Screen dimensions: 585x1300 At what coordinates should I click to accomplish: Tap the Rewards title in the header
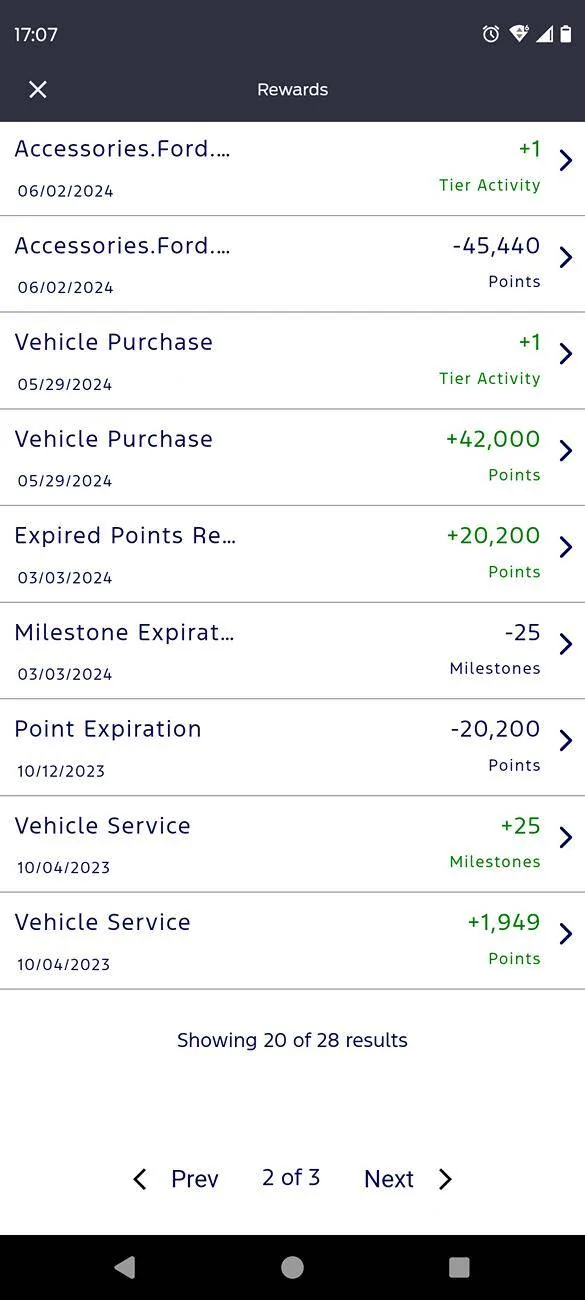pyautogui.click(x=292, y=89)
